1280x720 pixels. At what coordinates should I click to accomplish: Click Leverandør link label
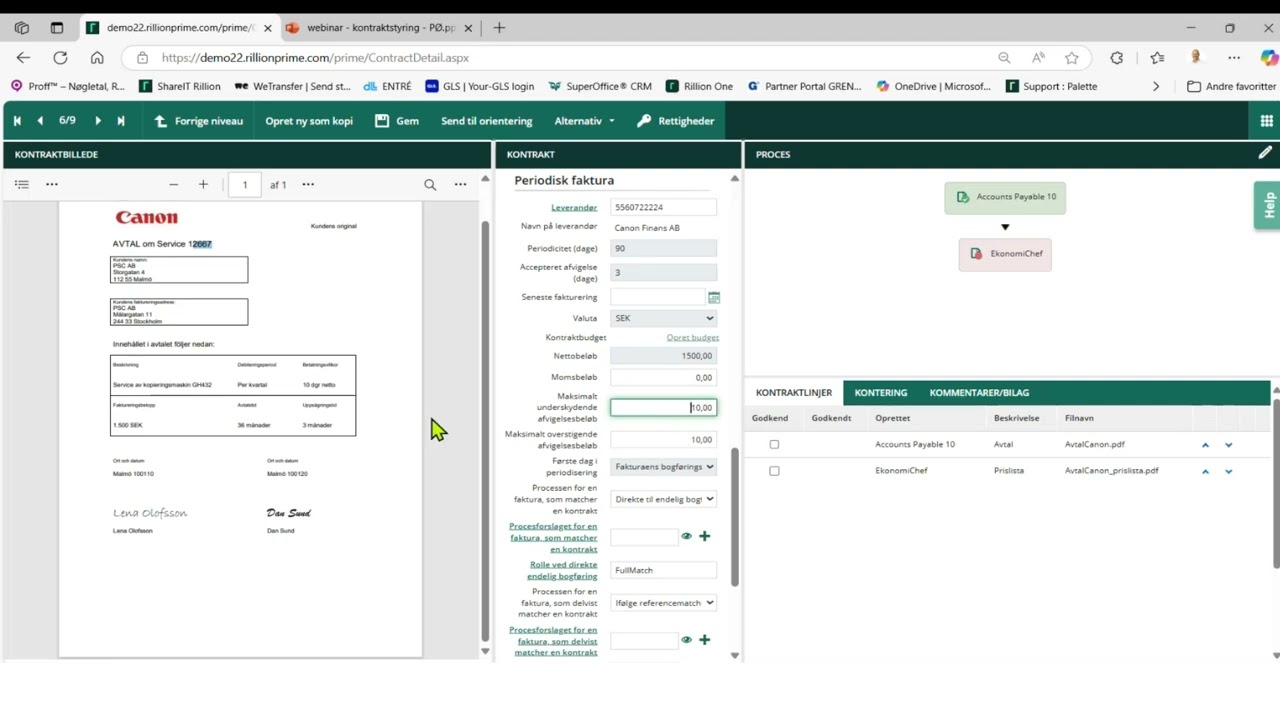coord(574,208)
